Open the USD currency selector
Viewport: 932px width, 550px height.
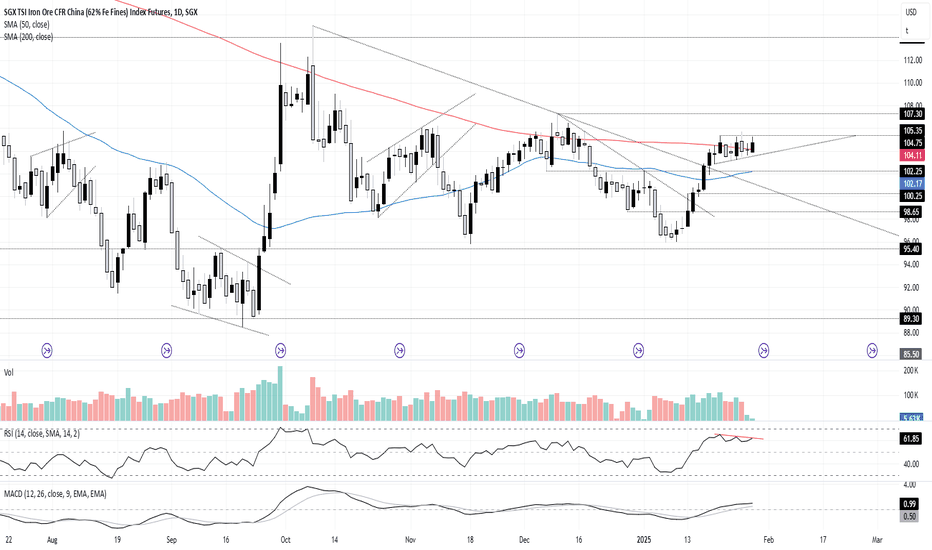pyautogui.click(x=911, y=12)
